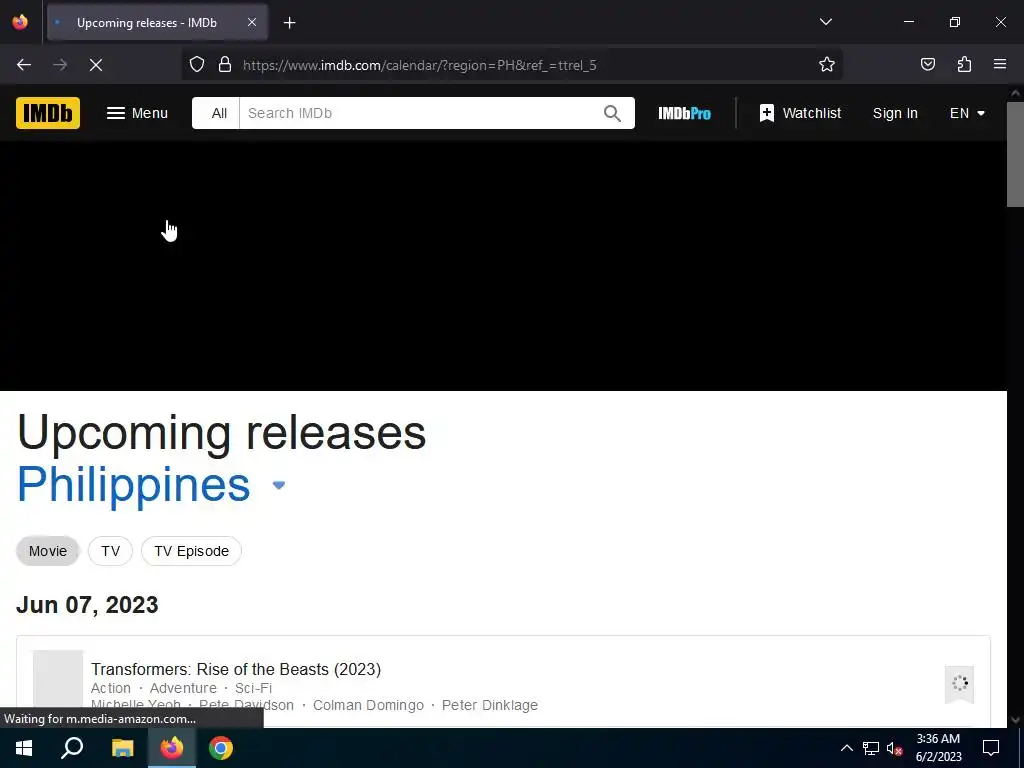Open the Pocket save icon
This screenshot has width=1024, height=768.
pyautogui.click(x=927, y=65)
